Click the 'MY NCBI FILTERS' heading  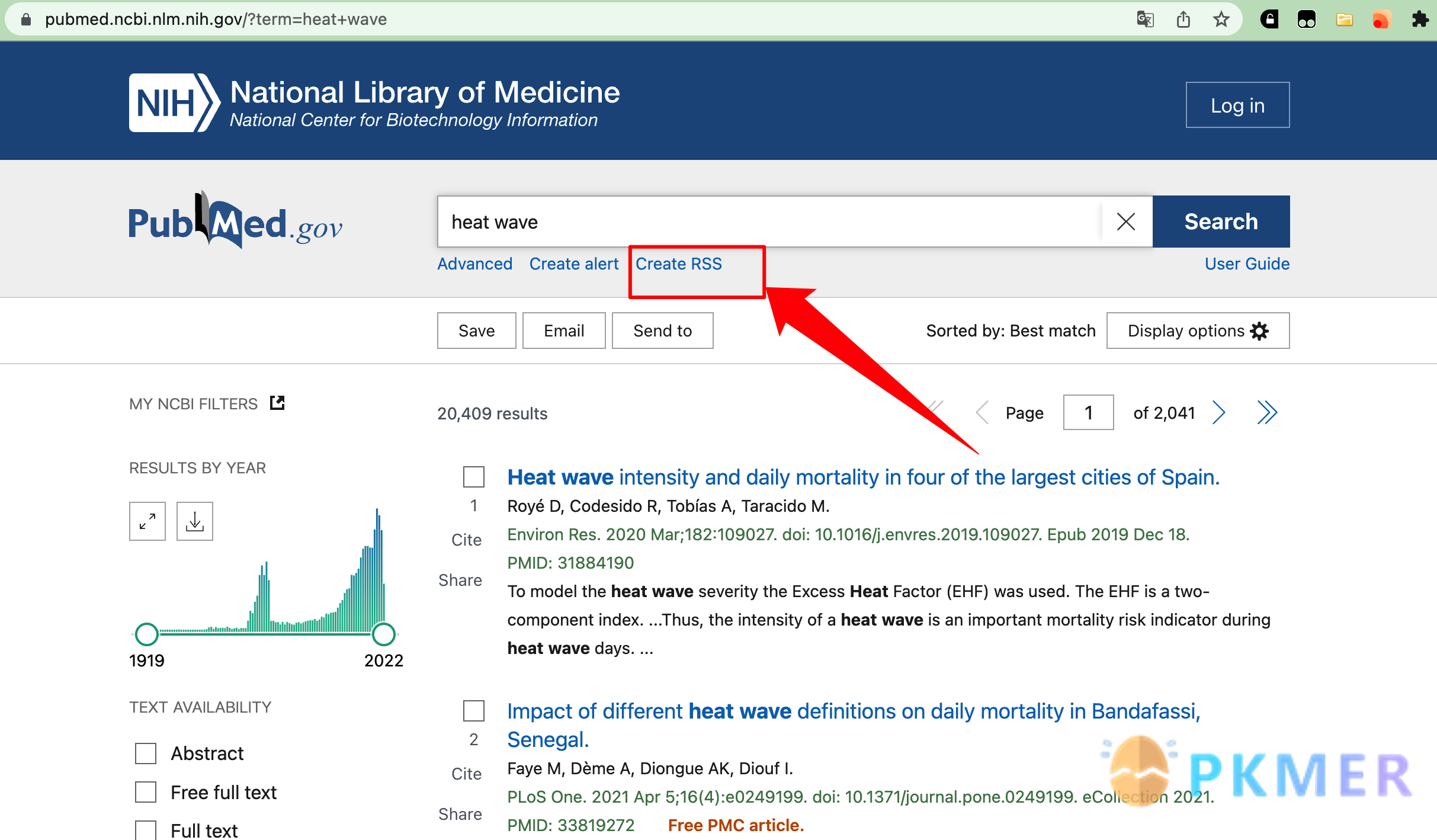193,404
